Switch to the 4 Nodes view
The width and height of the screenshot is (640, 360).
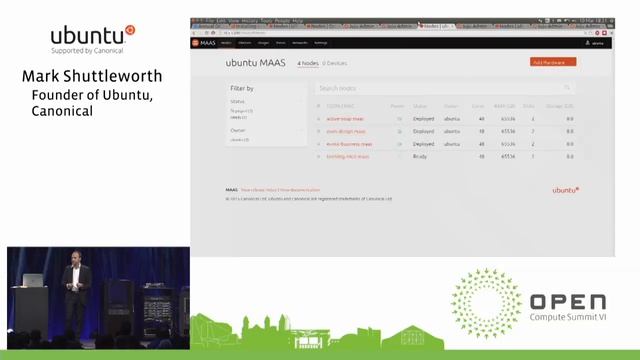tap(308, 63)
